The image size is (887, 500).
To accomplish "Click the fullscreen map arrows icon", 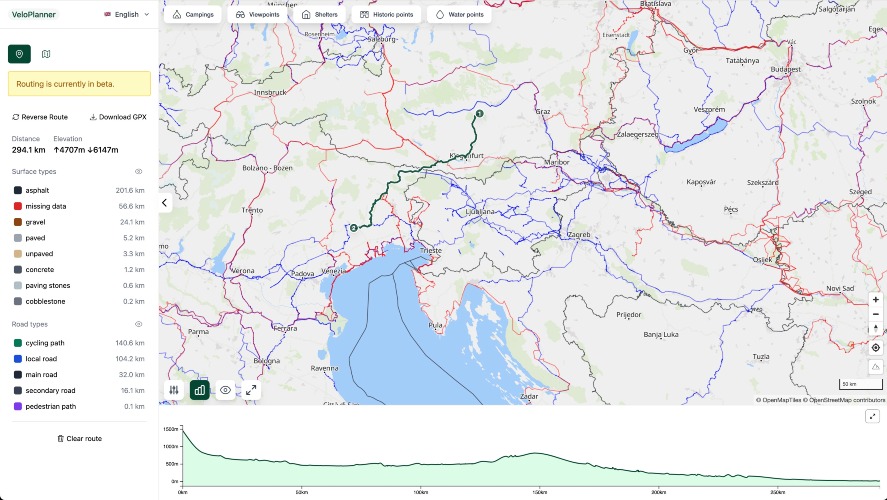I will click(251, 390).
